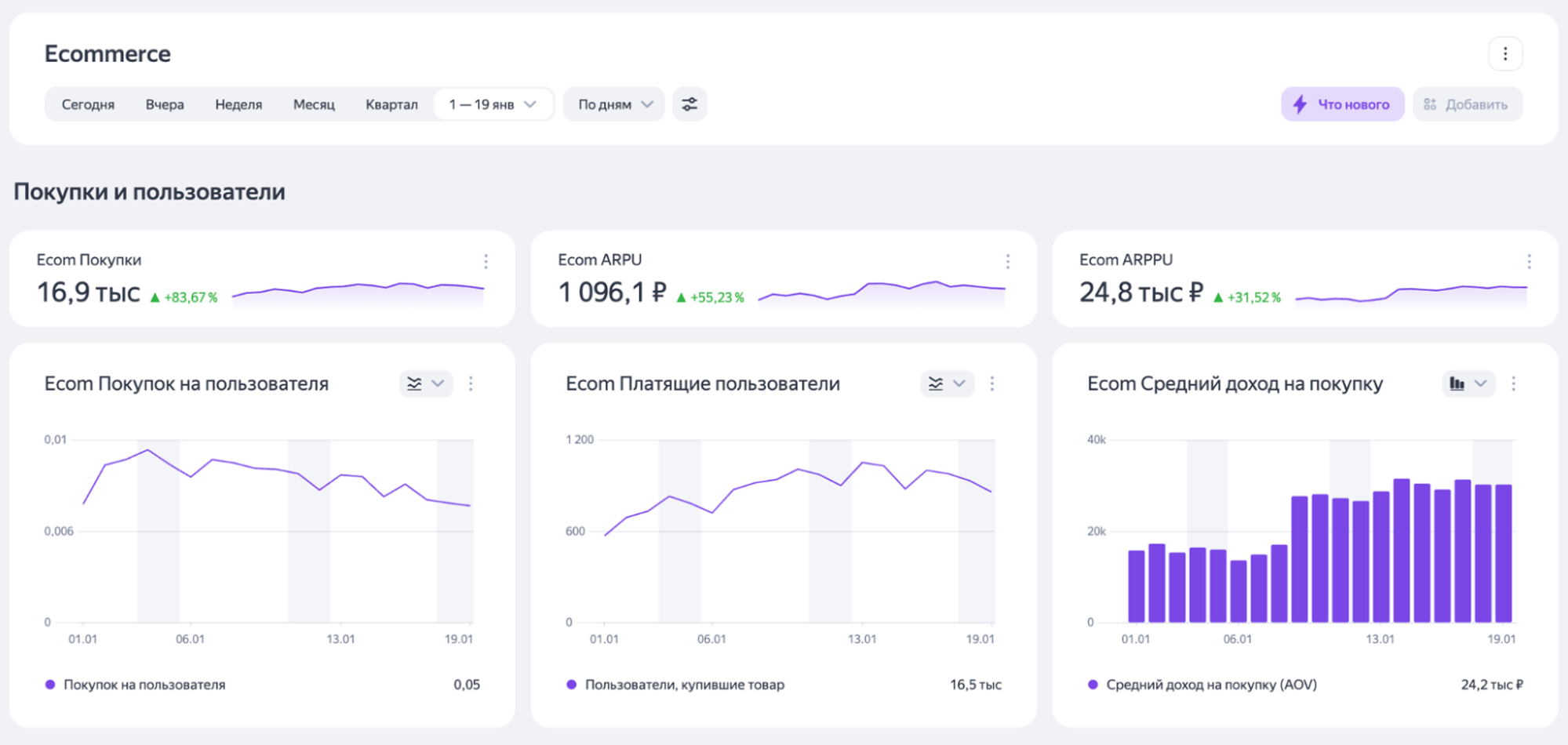Open options for Ecom Средний доход chart
This screenshot has width=1568, height=745.
[1514, 383]
